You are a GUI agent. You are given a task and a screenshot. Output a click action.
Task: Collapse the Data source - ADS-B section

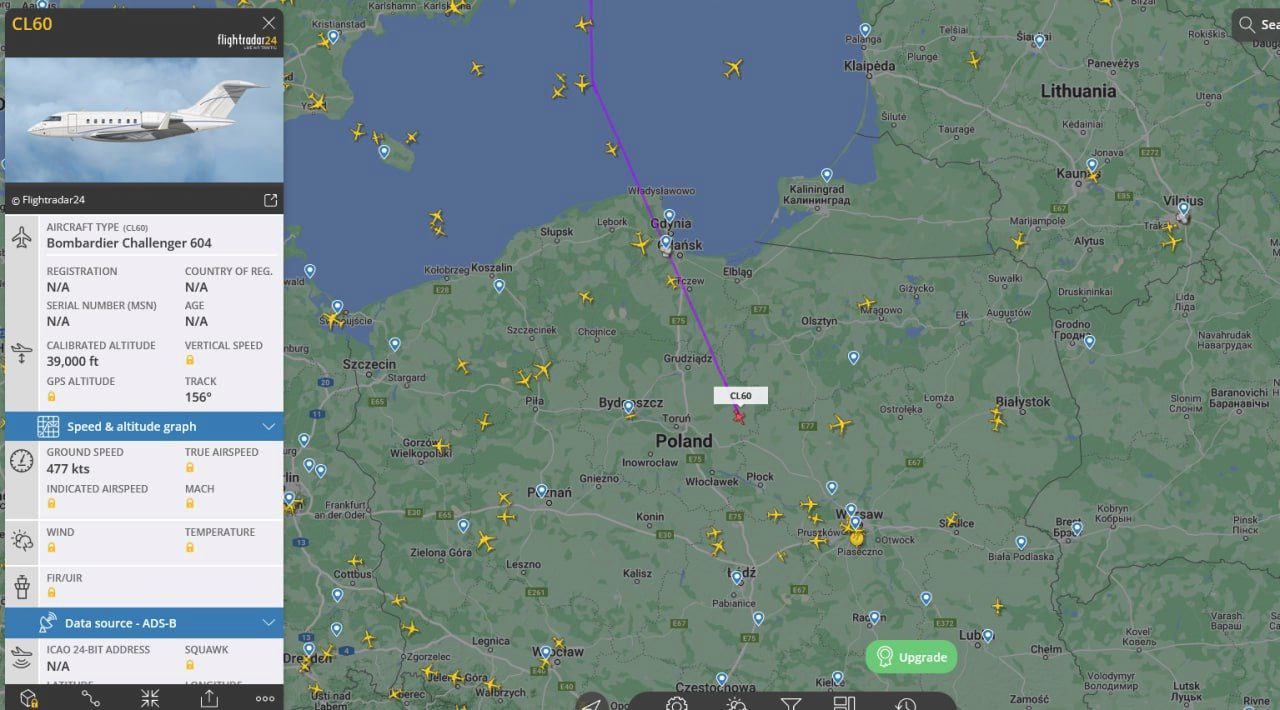[268, 623]
